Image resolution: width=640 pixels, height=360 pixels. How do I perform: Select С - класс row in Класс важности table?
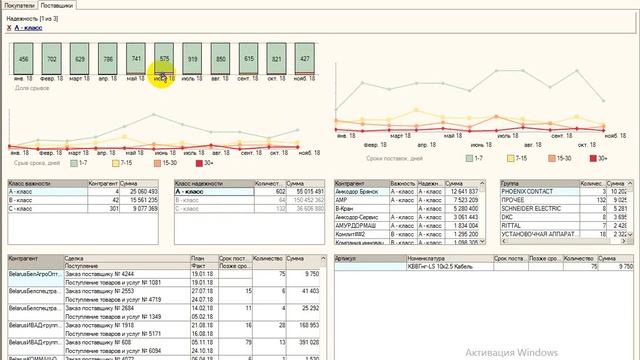pyautogui.click(x=83, y=209)
